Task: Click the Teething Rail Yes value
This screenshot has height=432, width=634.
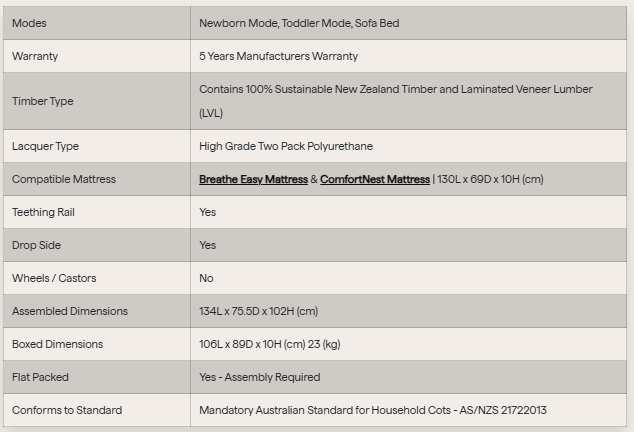Action: coord(207,212)
